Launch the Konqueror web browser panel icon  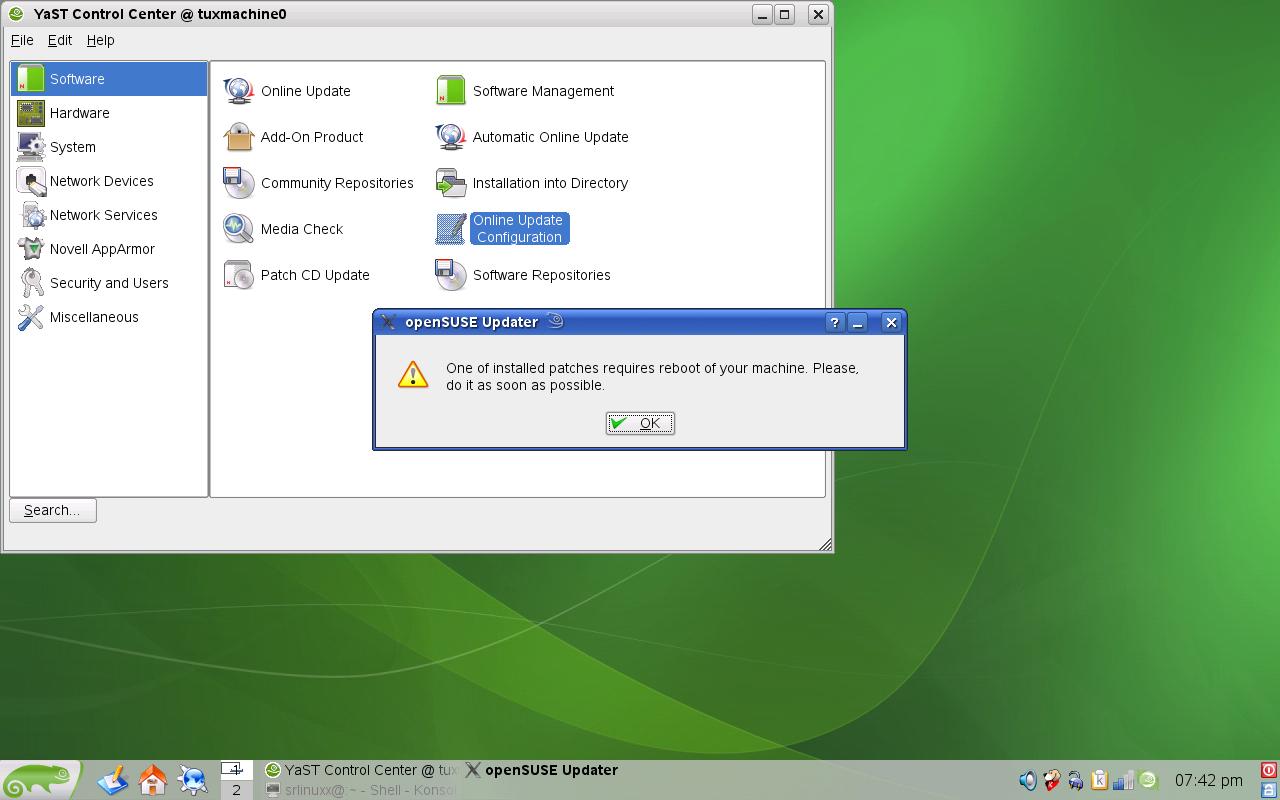pos(193,780)
